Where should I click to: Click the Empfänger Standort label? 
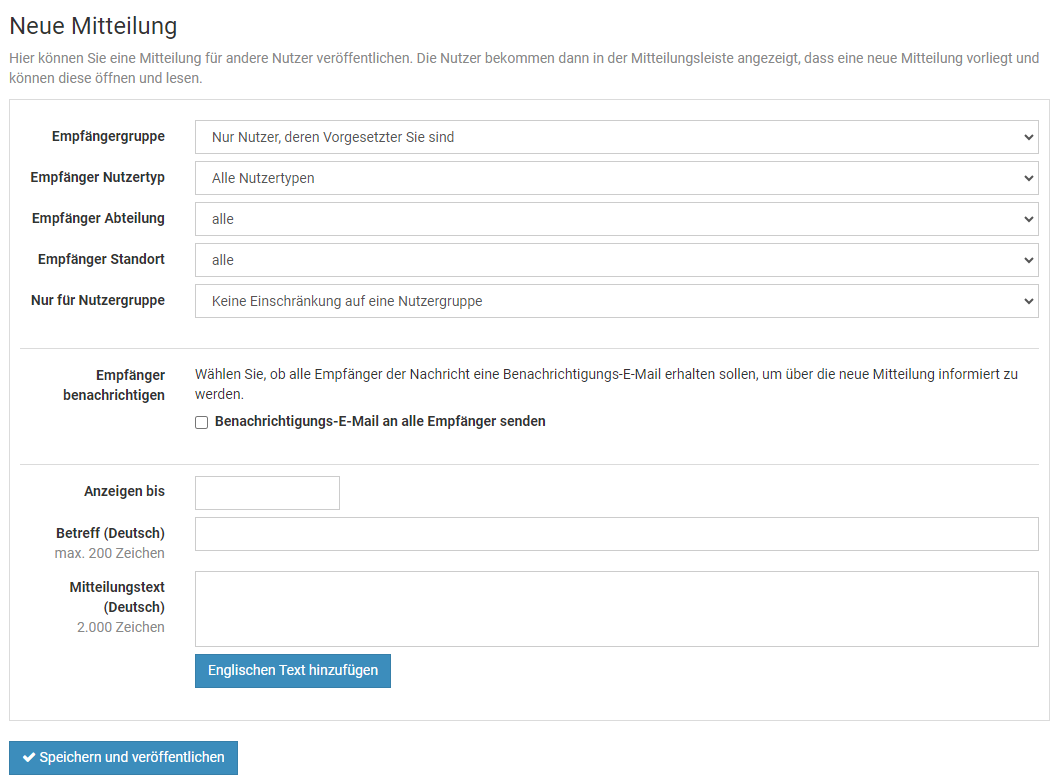click(101, 259)
